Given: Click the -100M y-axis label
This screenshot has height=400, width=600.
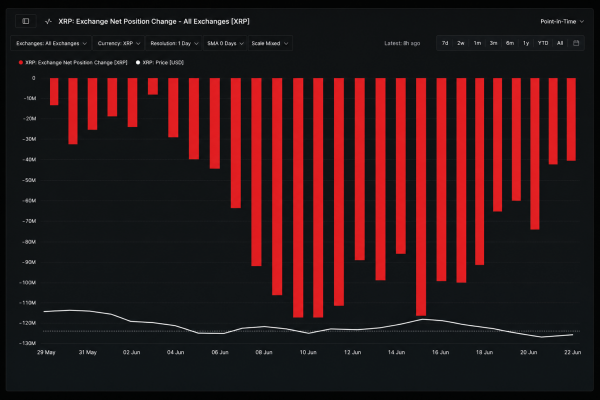Looking at the screenshot, I should [x=27, y=282].
